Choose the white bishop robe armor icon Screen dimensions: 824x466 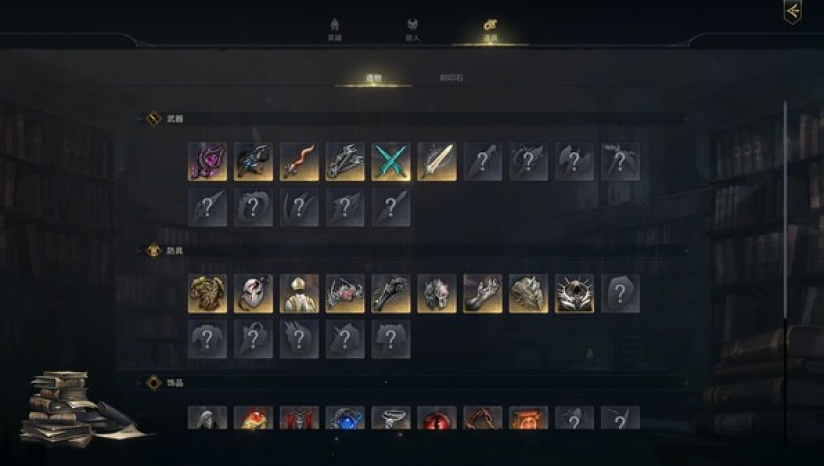(299, 294)
